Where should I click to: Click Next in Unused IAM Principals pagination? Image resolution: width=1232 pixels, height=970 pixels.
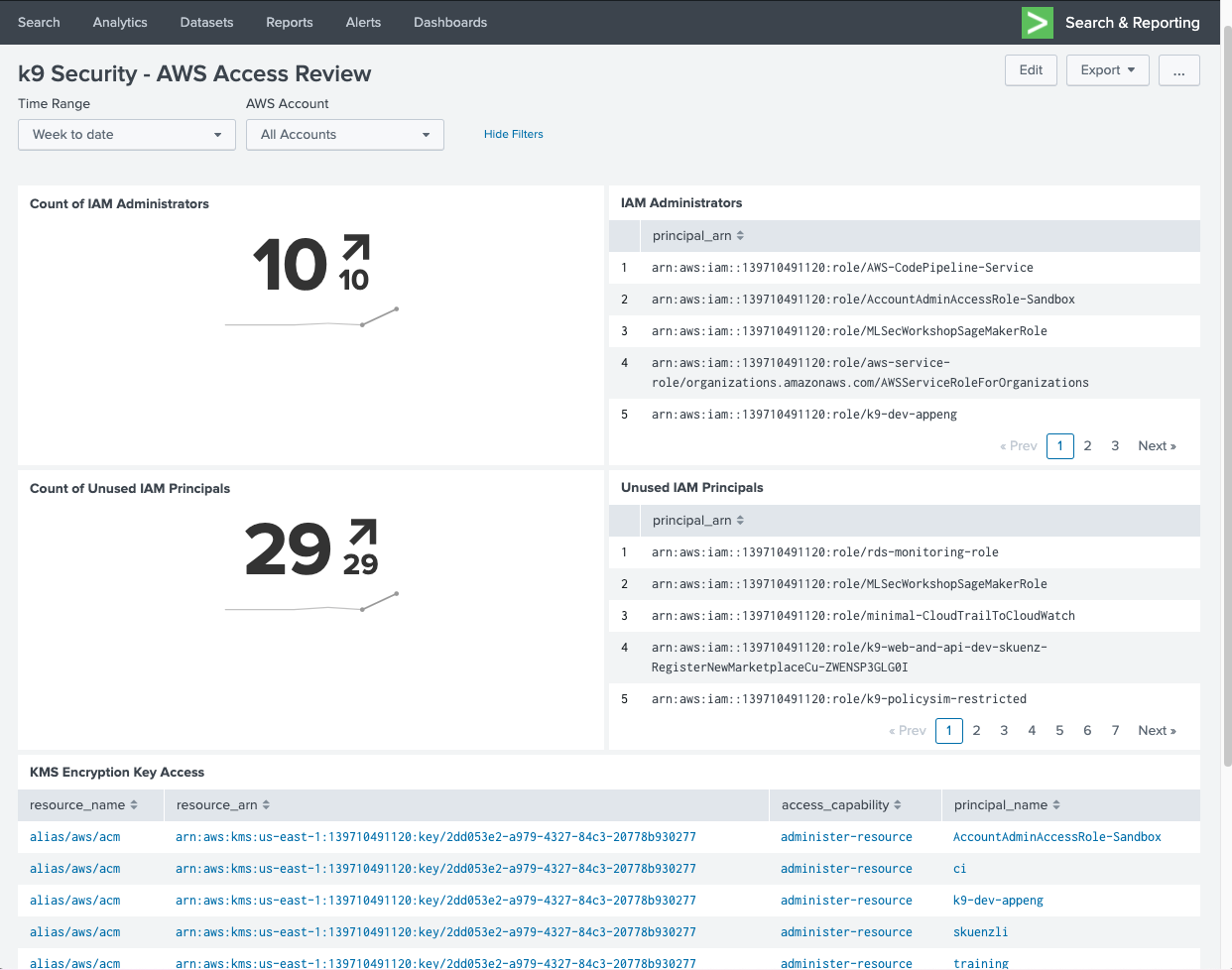click(x=1157, y=731)
